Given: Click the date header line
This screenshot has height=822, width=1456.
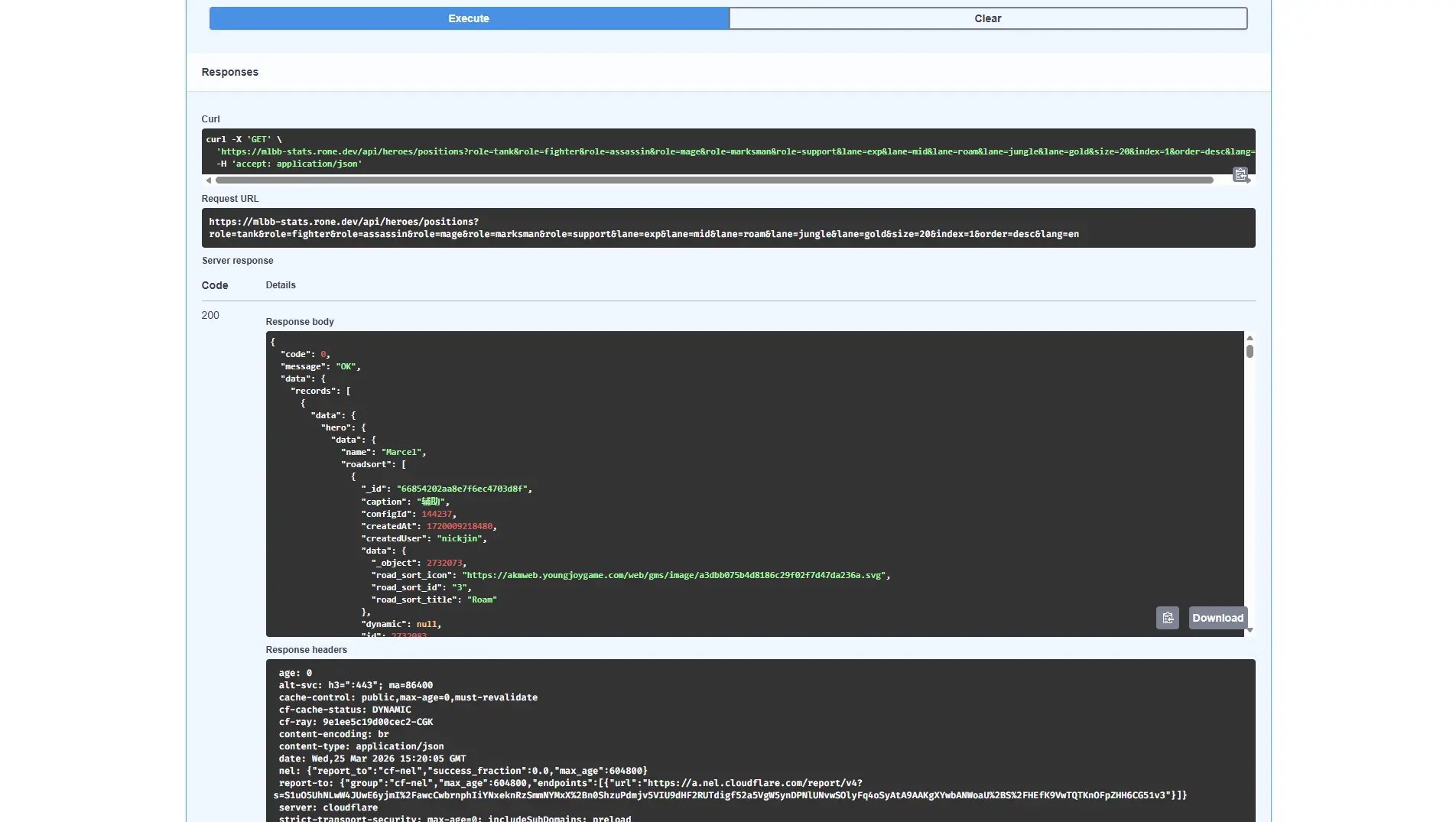Looking at the screenshot, I should [372, 759].
